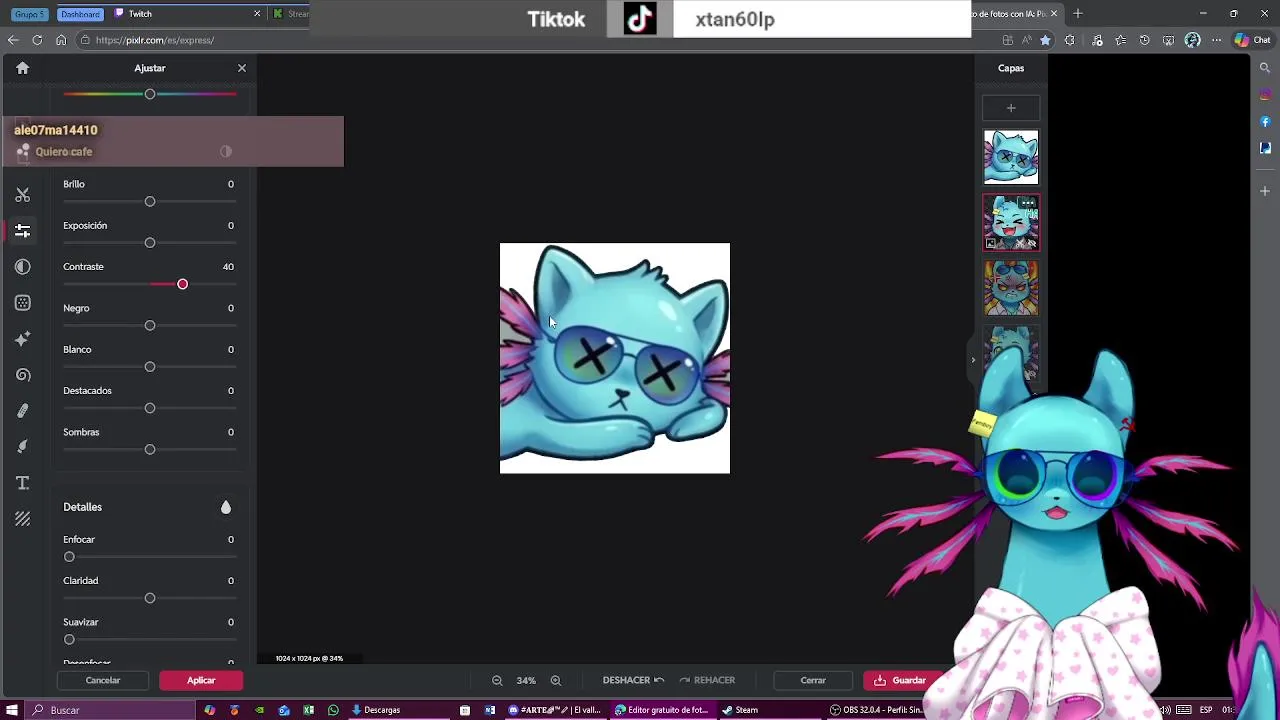The height and width of the screenshot is (720, 1280).
Task: Undo with DESHACER
Action: click(x=633, y=680)
